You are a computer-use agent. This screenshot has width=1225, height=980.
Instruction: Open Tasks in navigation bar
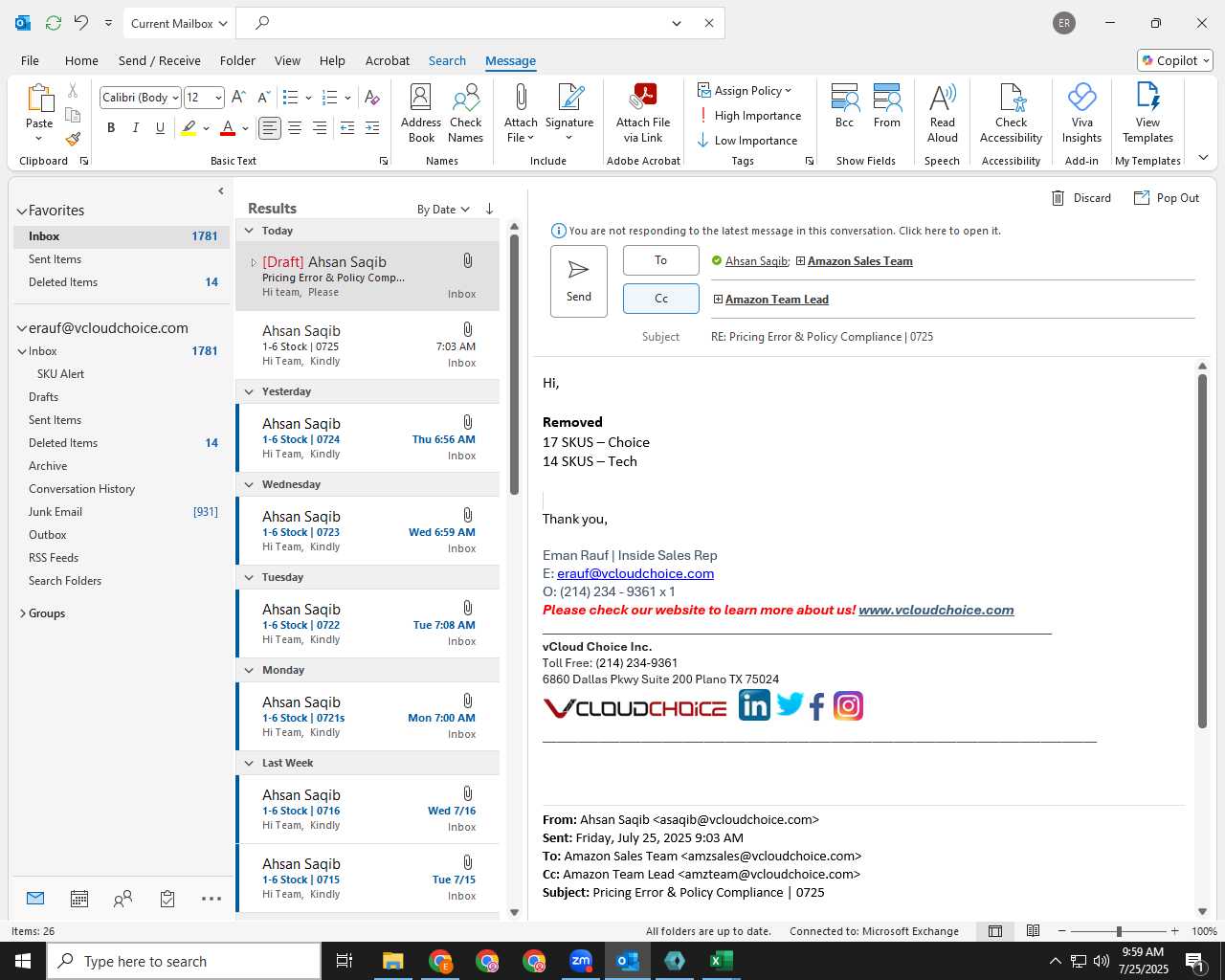point(167,899)
